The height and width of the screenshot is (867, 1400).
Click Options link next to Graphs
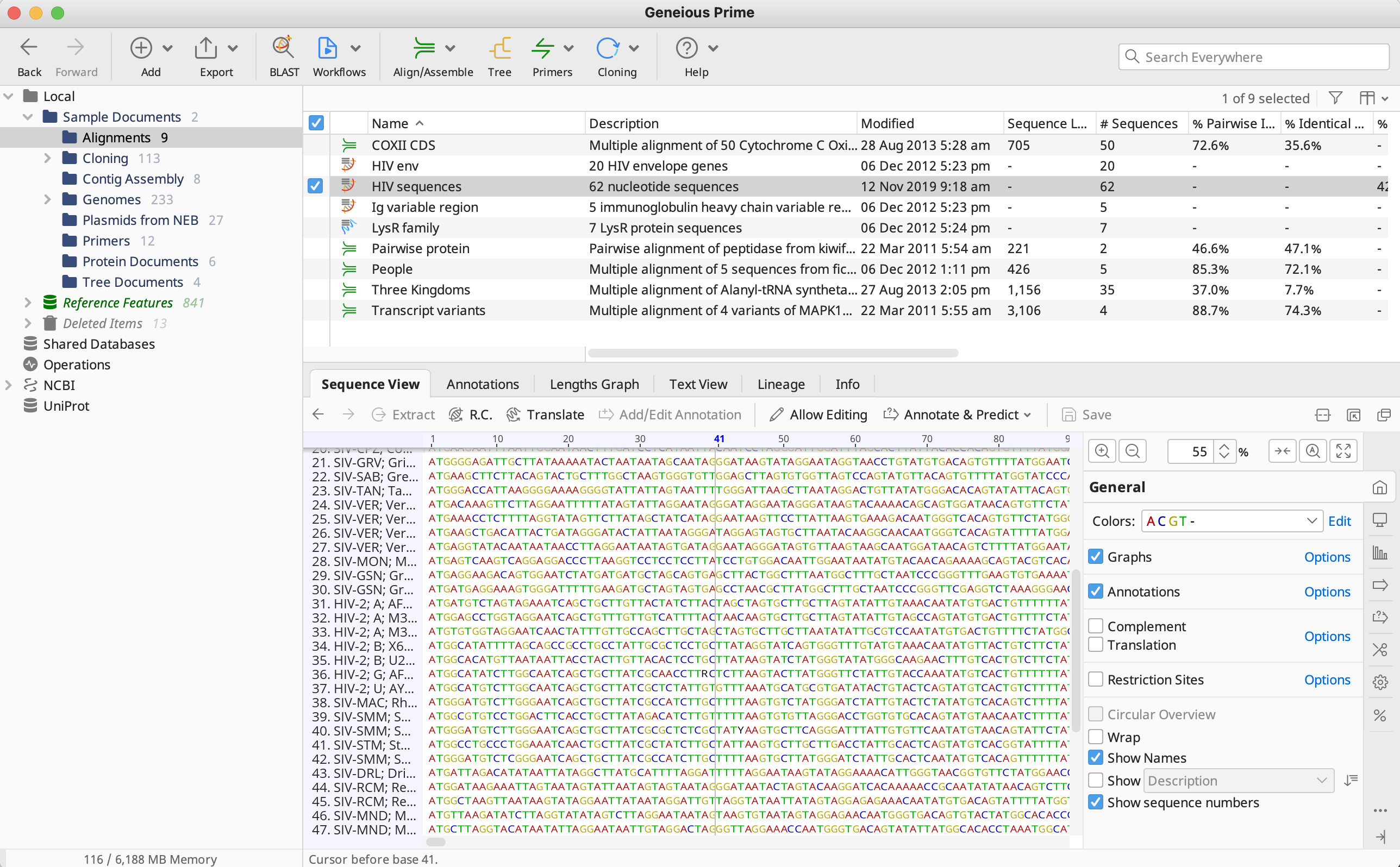tap(1327, 557)
